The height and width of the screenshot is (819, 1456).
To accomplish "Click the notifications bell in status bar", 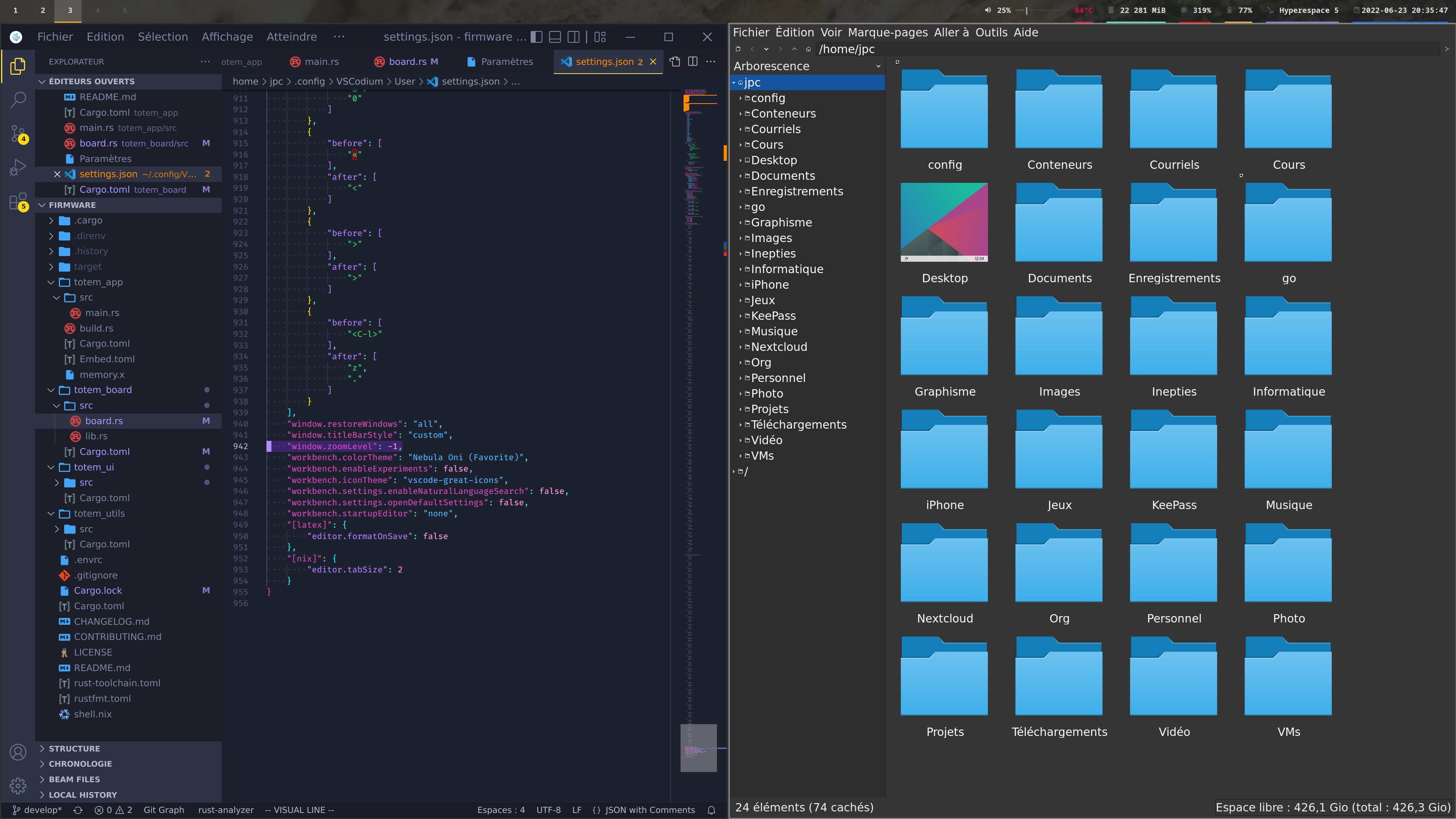I will click(711, 810).
